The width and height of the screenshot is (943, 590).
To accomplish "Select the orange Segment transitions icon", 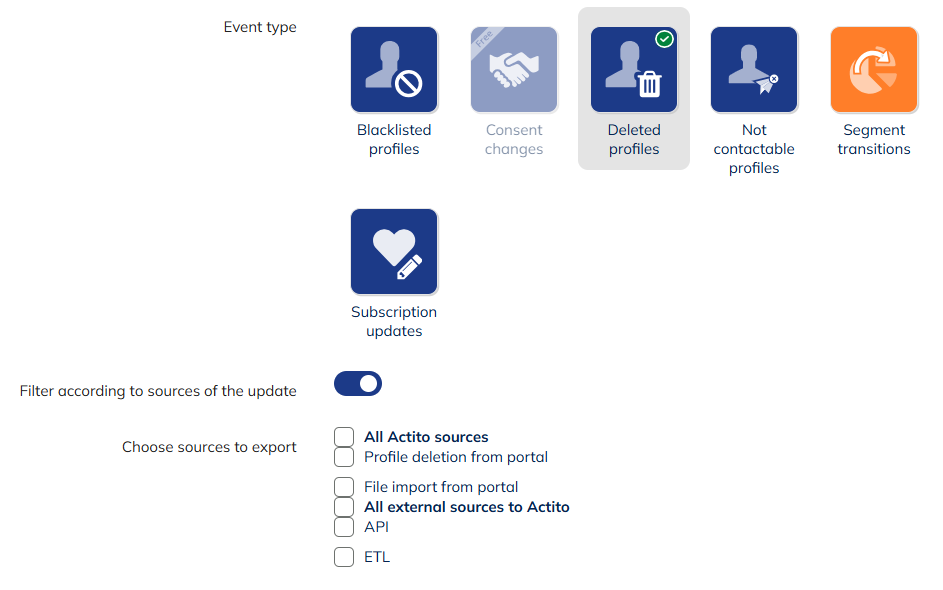I will click(873, 69).
